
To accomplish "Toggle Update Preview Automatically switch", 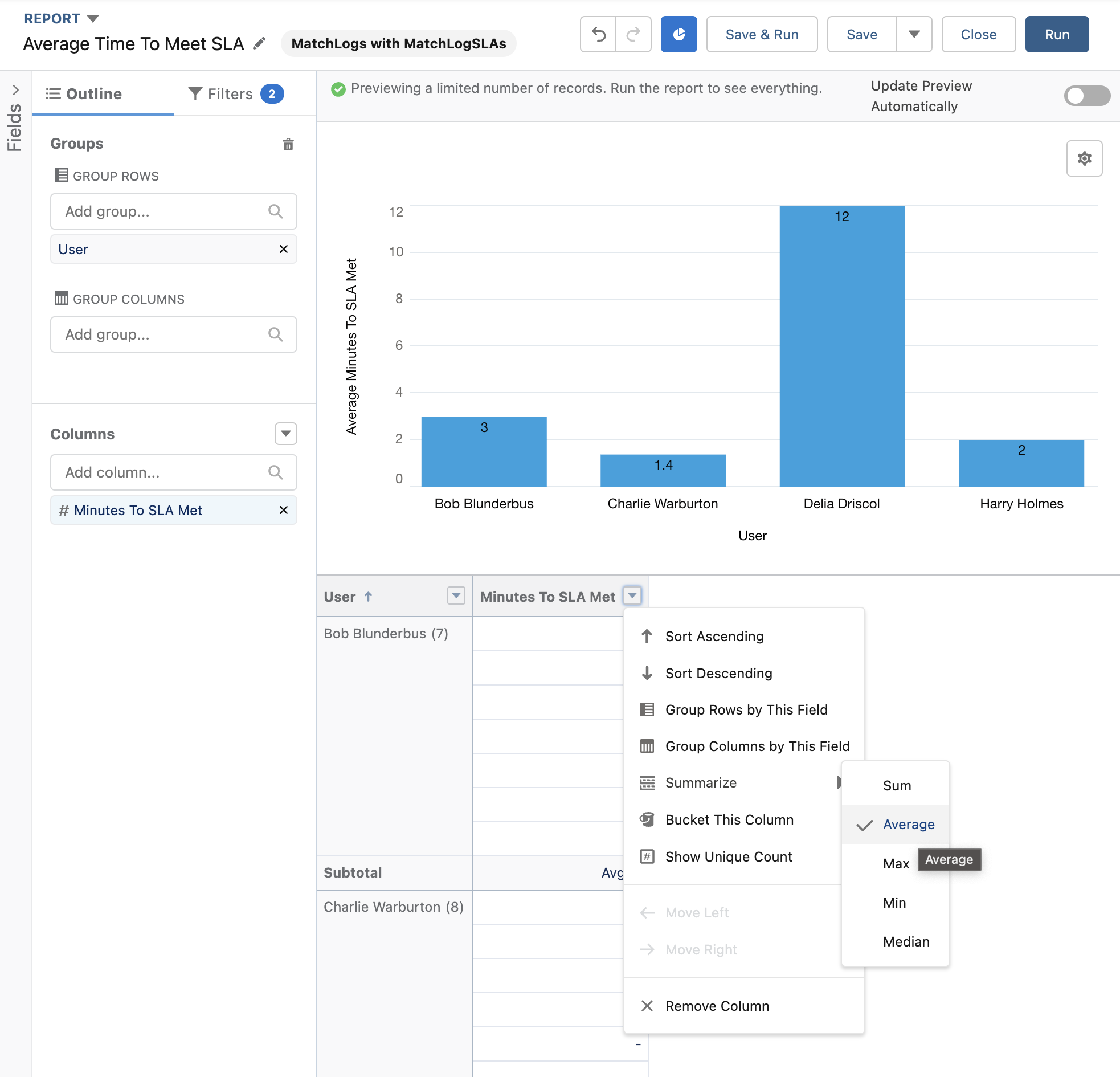I will pyautogui.click(x=1086, y=96).
